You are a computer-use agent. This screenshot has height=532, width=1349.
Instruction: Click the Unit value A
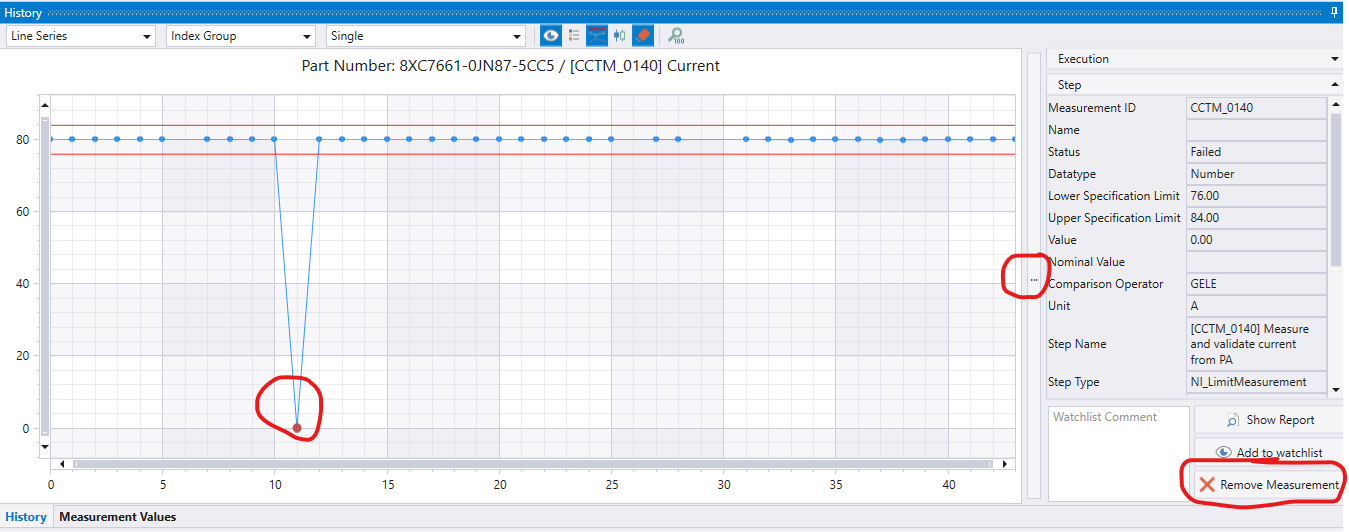click(x=1256, y=306)
